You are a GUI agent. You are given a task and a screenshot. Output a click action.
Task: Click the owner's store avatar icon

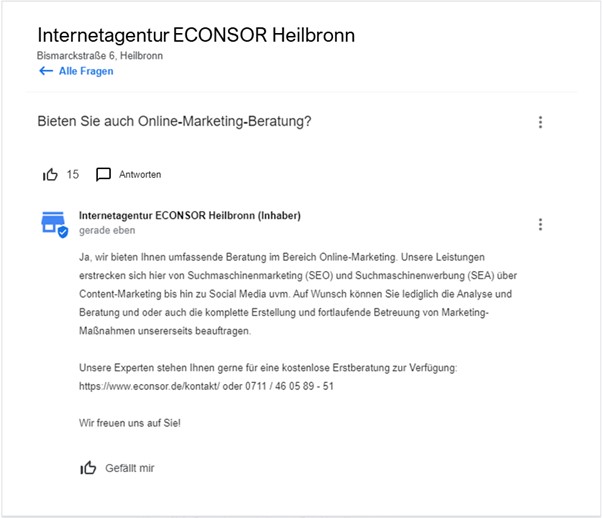(52, 223)
